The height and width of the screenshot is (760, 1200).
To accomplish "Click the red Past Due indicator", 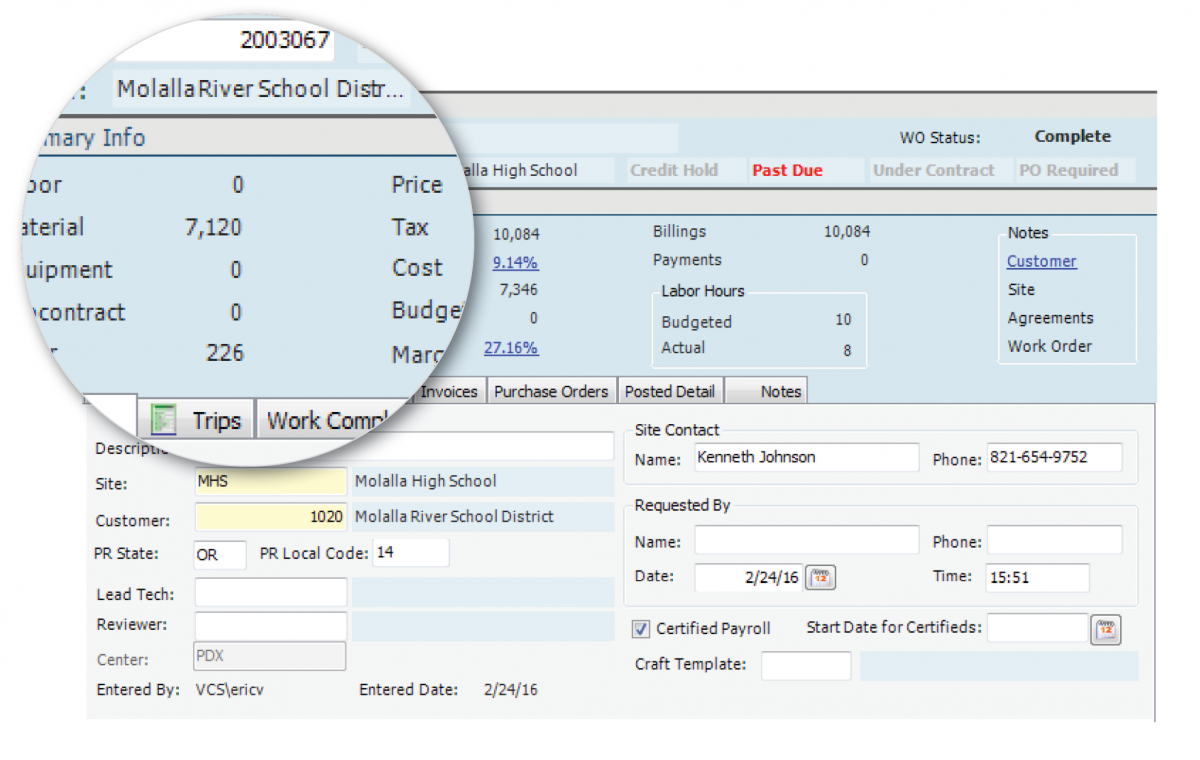I will click(x=787, y=171).
